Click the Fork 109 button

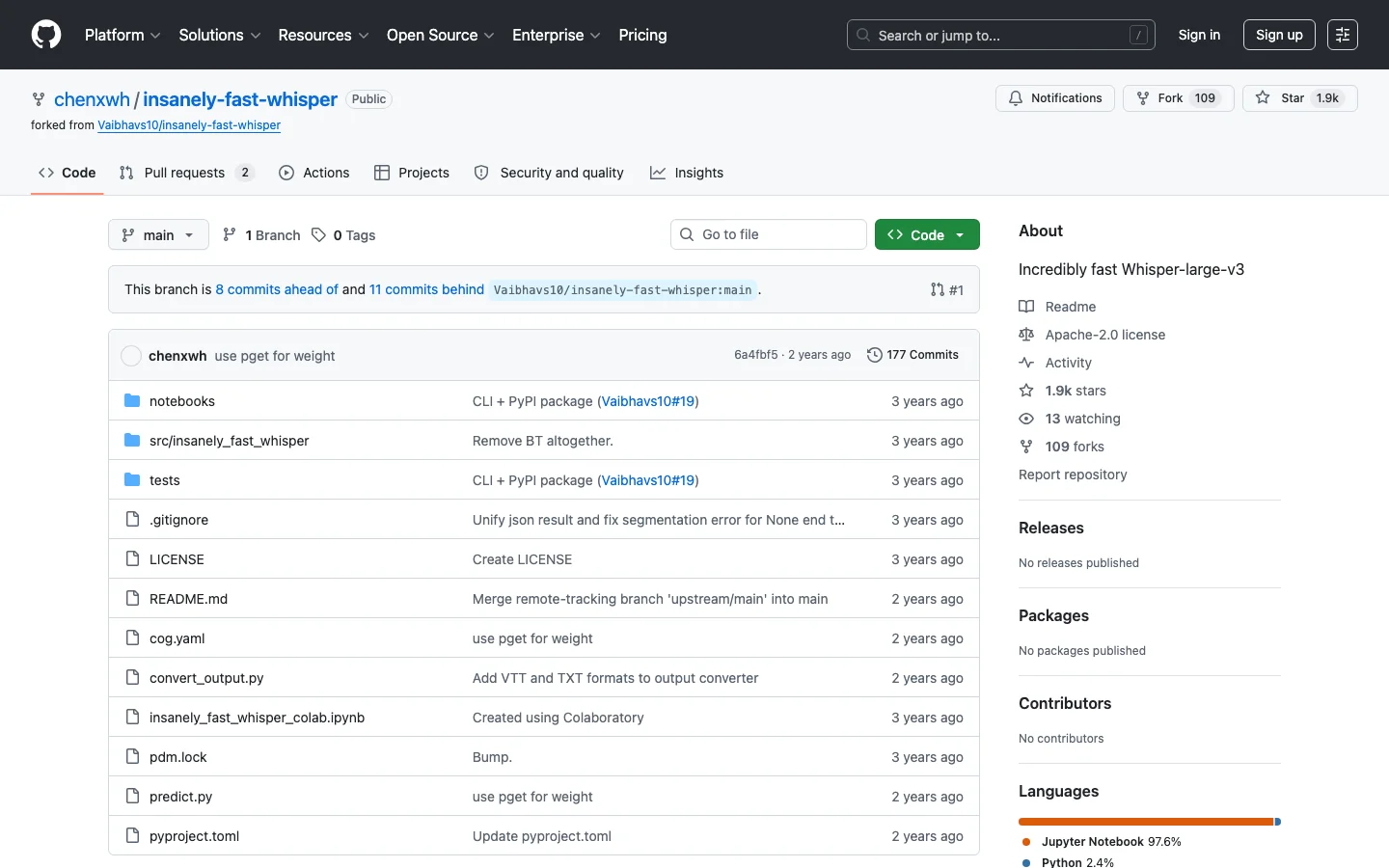click(x=1178, y=98)
